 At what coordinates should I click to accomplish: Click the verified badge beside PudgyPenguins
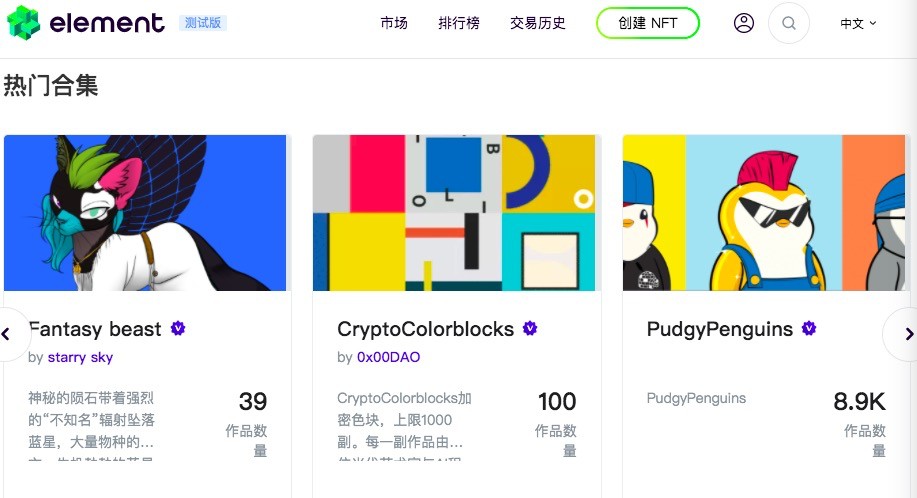[x=809, y=328]
